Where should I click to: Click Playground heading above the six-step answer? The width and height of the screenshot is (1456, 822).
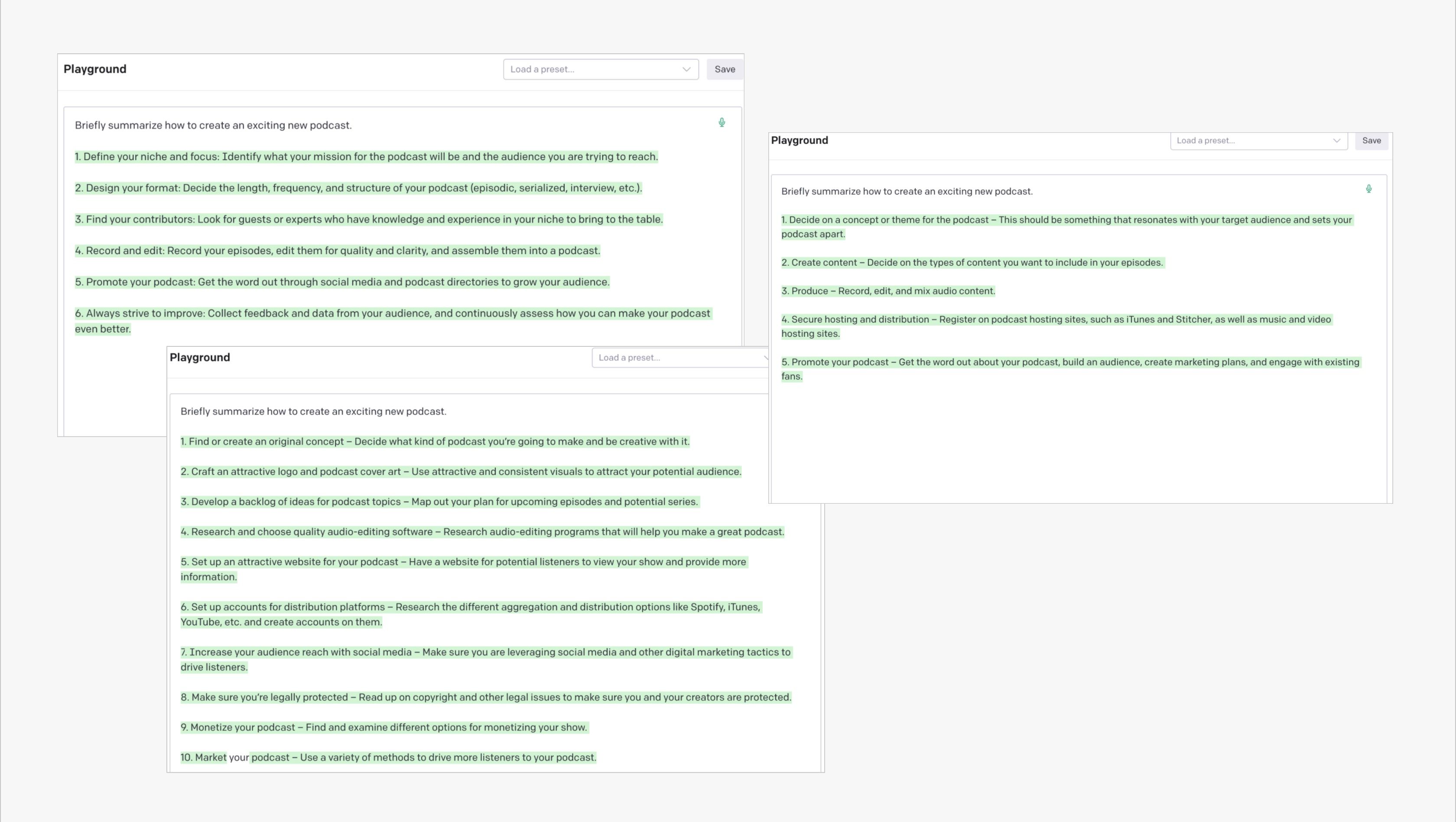tap(95, 69)
